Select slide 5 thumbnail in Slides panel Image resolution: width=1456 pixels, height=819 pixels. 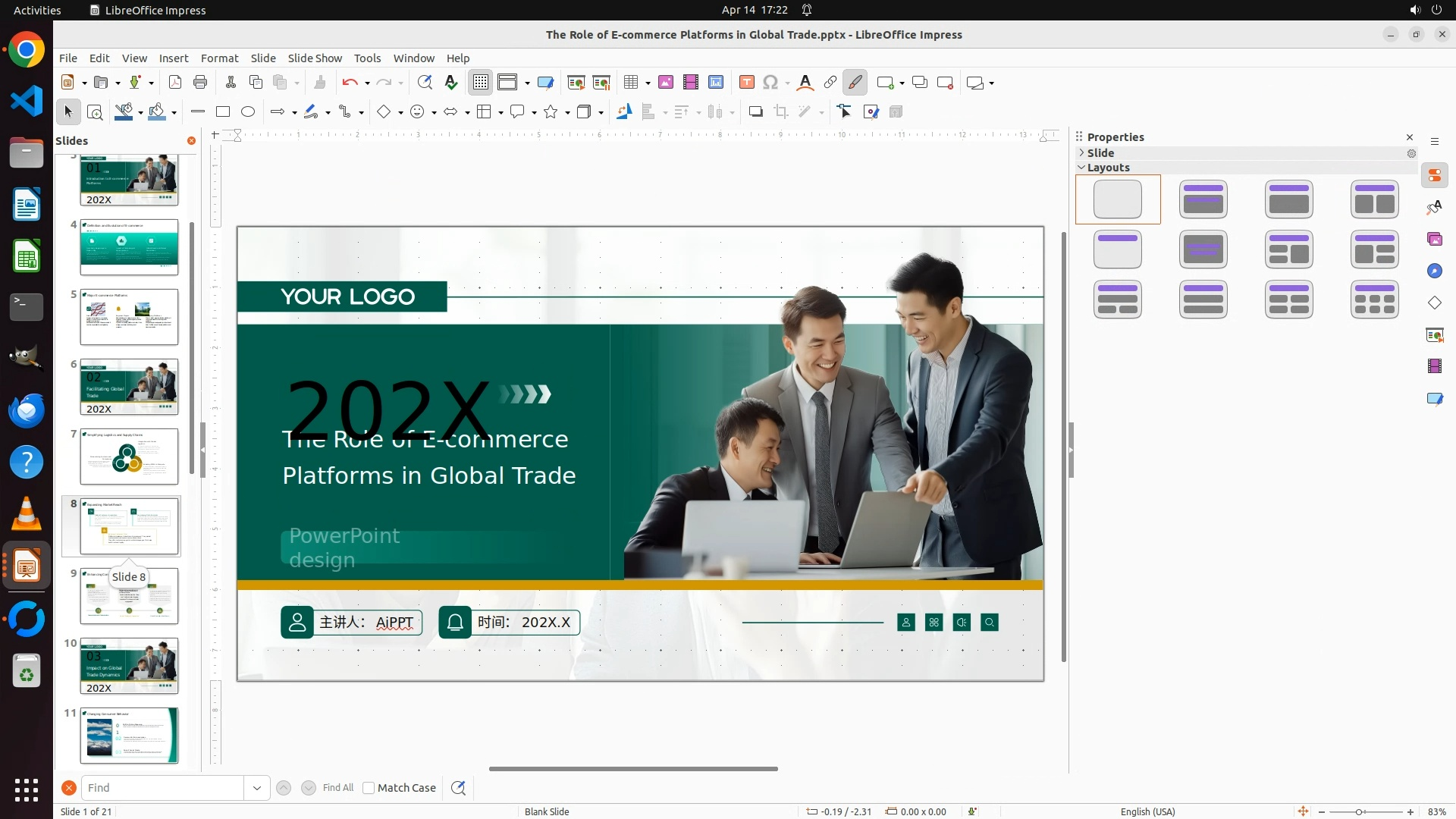[x=129, y=317]
